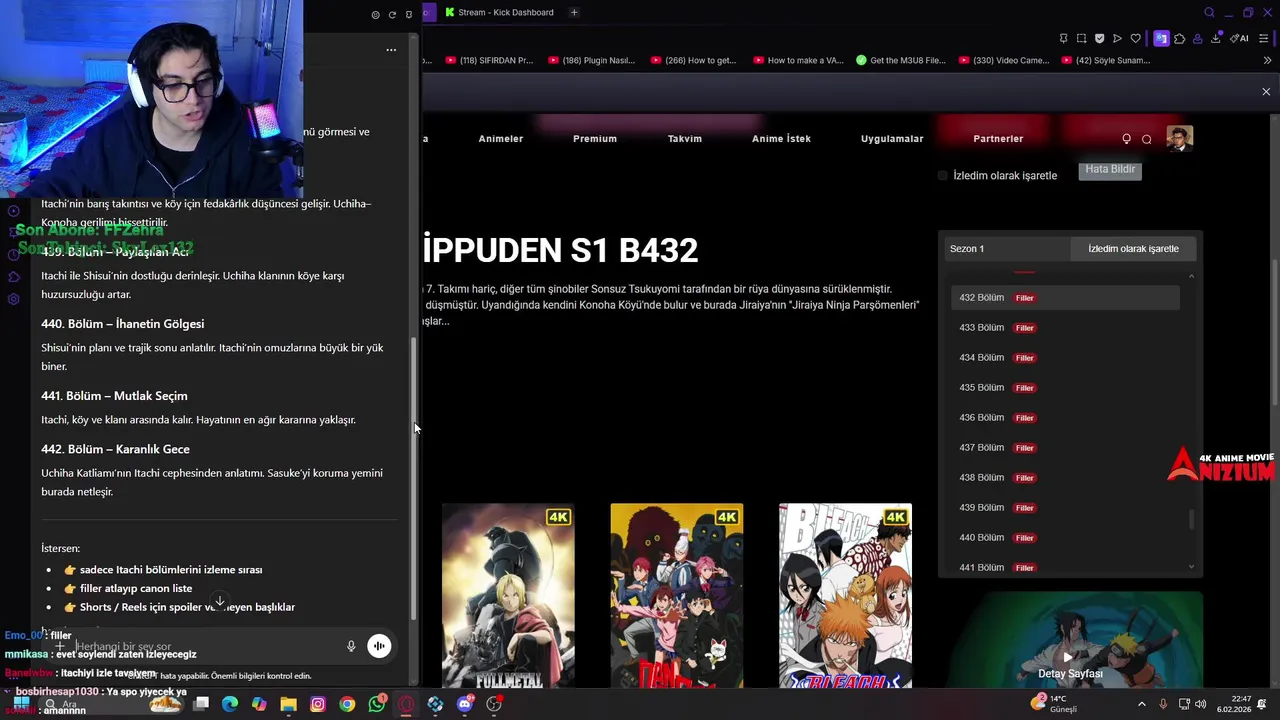
Task: Open the Animeler menu
Action: click(500, 139)
